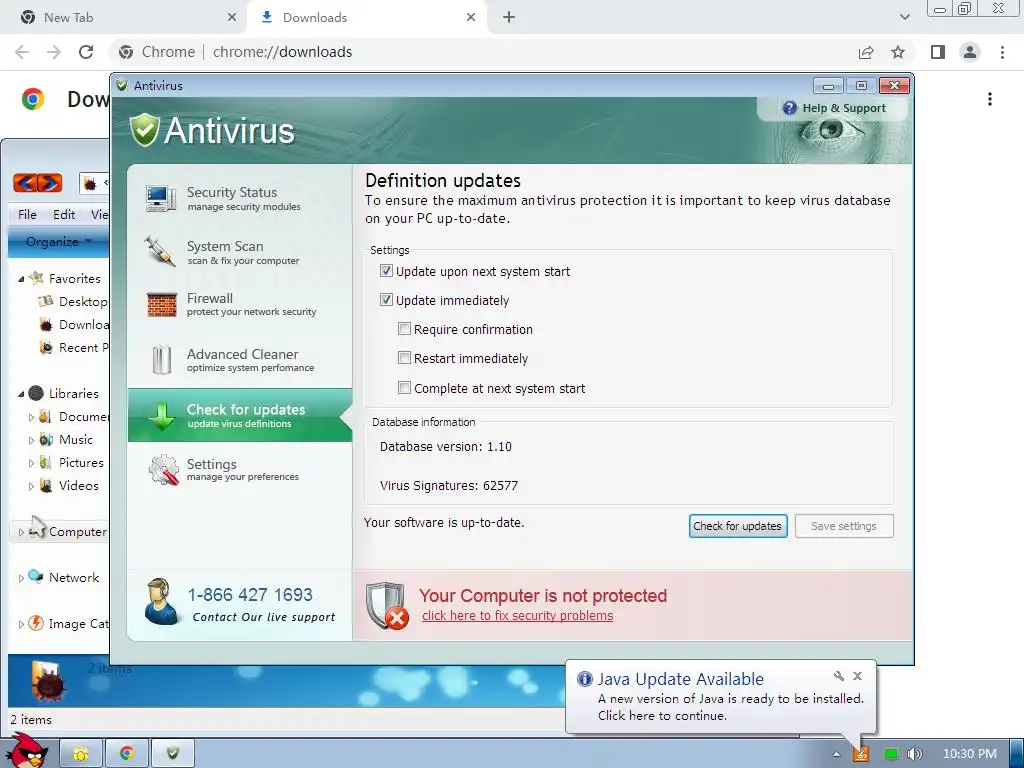Expand Music library in Explorer
1024x768 pixels.
coord(31,440)
